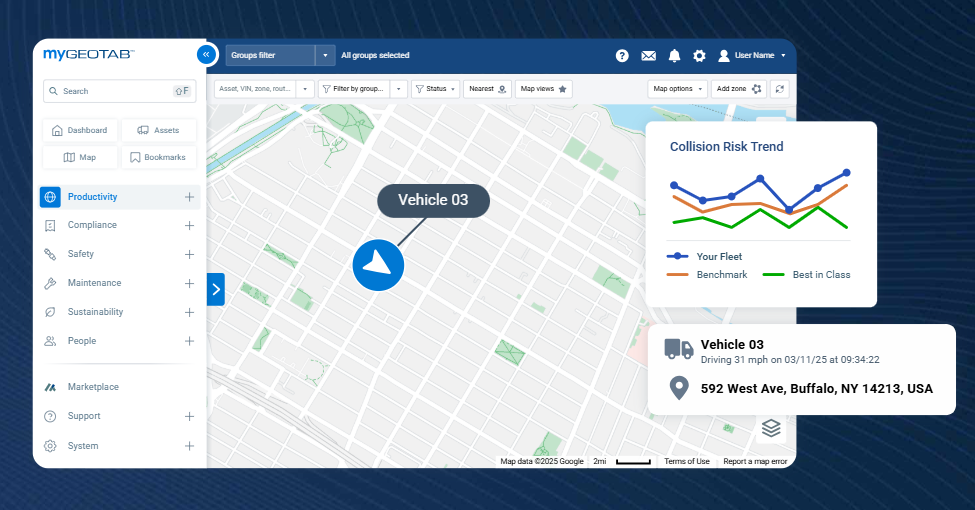Image resolution: width=975 pixels, height=510 pixels.
Task: Select the Sustainability menu item
Action: [120, 312]
